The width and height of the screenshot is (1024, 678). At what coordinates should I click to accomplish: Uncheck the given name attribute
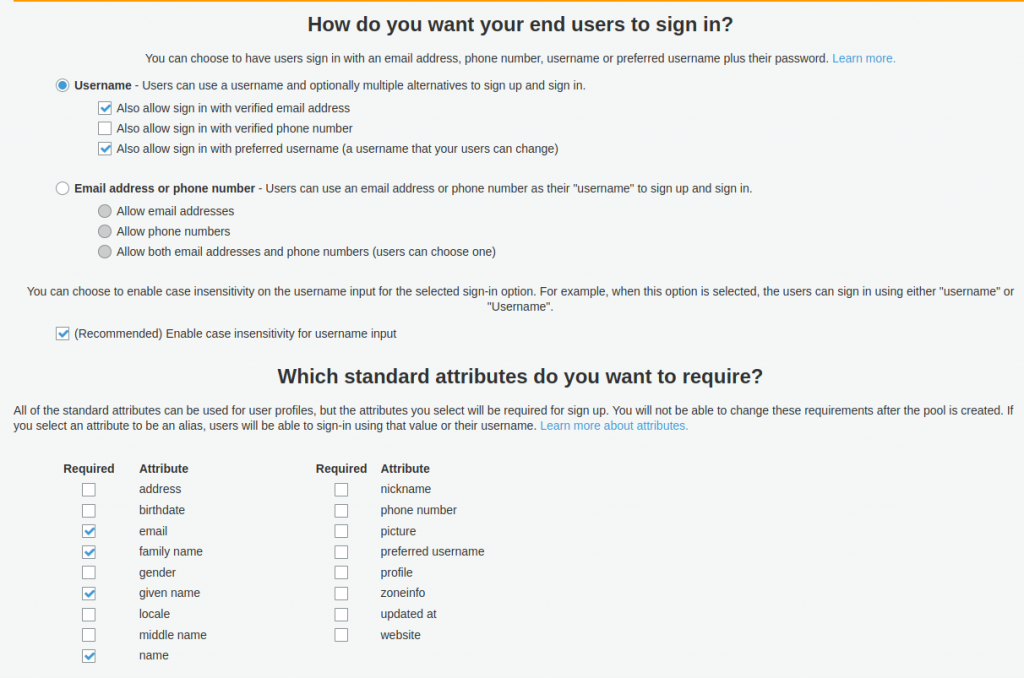pyautogui.click(x=88, y=593)
